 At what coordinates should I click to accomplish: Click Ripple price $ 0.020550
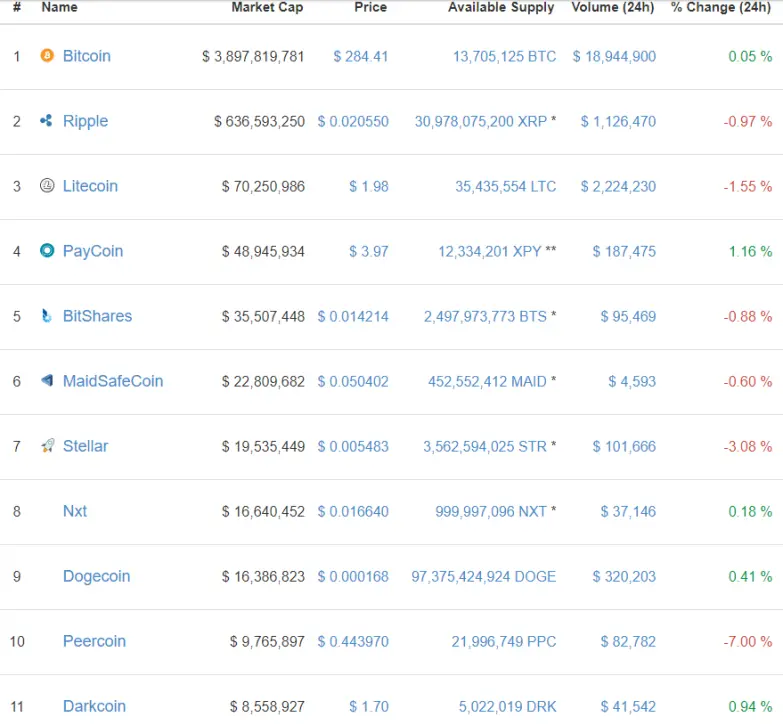(x=353, y=121)
